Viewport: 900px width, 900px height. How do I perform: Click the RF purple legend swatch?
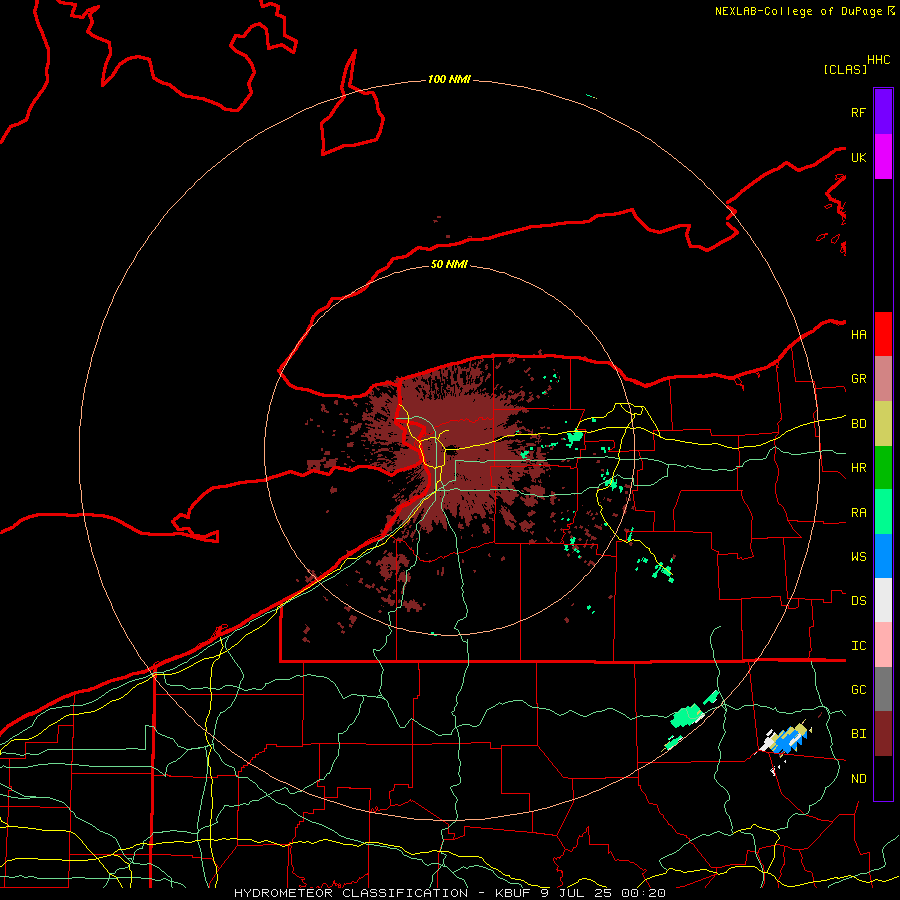pos(883,112)
